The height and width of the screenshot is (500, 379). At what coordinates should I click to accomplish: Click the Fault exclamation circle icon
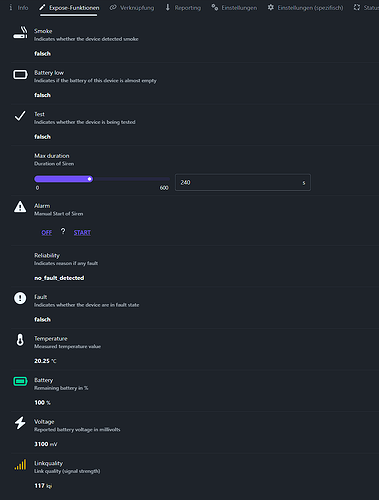20,298
